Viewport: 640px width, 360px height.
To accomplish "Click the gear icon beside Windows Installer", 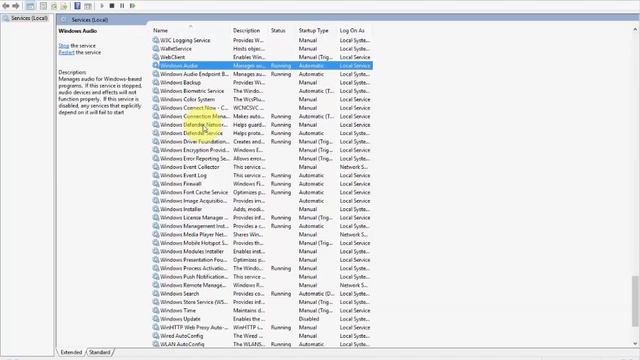I will [156, 209].
